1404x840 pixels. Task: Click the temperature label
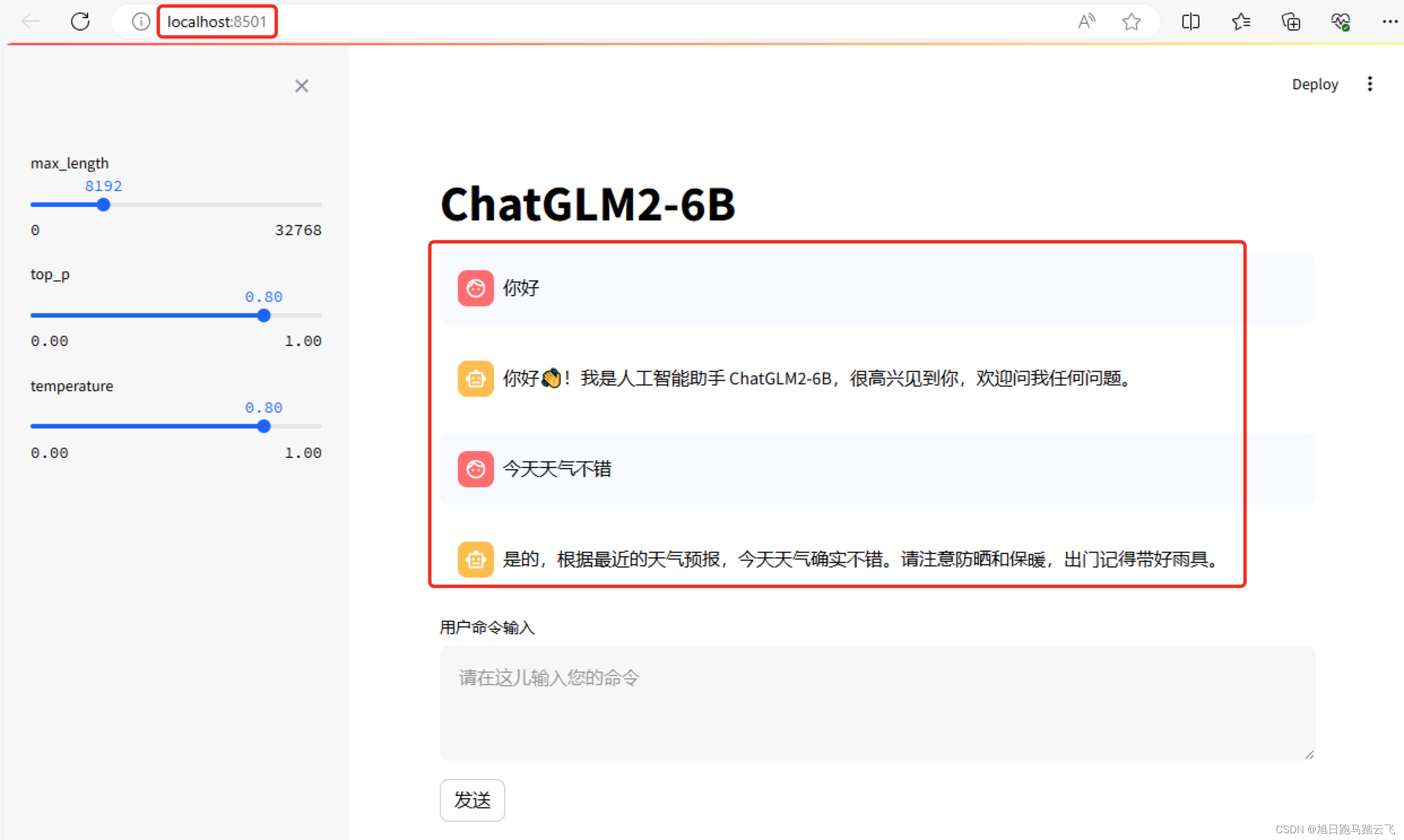click(x=72, y=386)
